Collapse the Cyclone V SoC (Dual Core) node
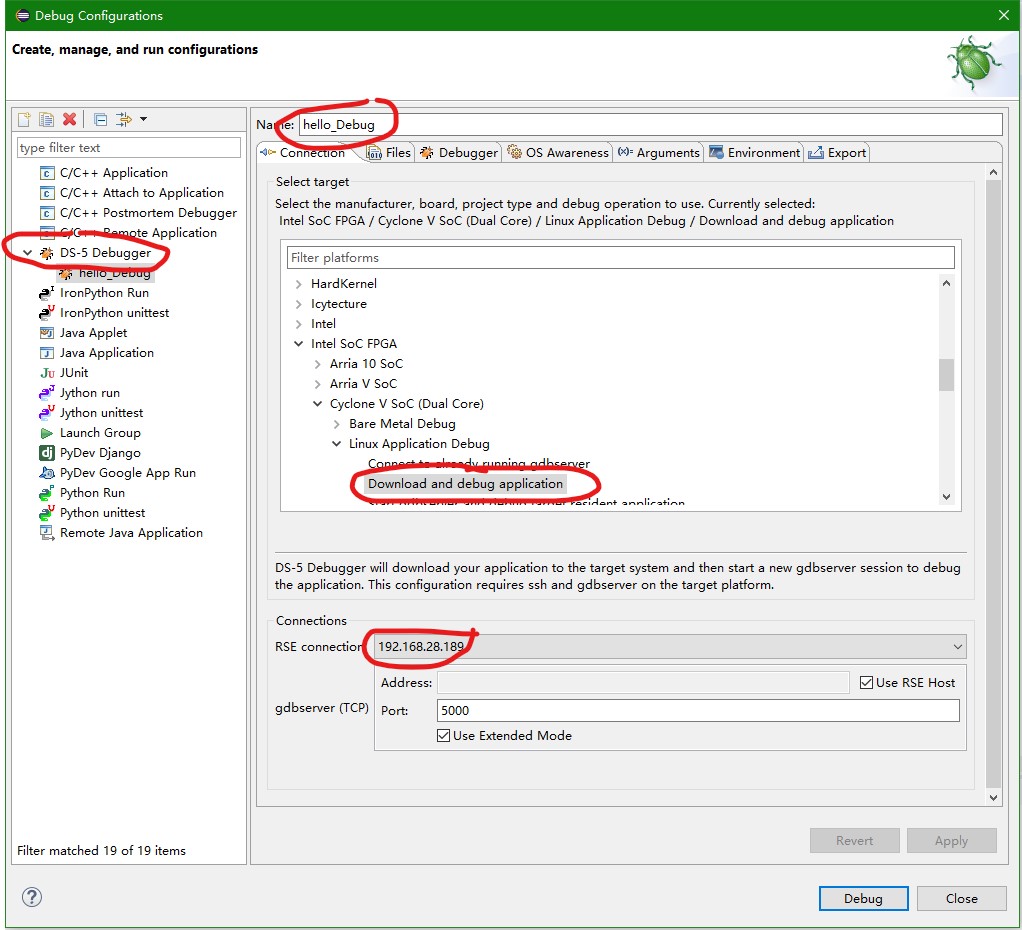The width and height of the screenshot is (1022, 930). tap(317, 403)
